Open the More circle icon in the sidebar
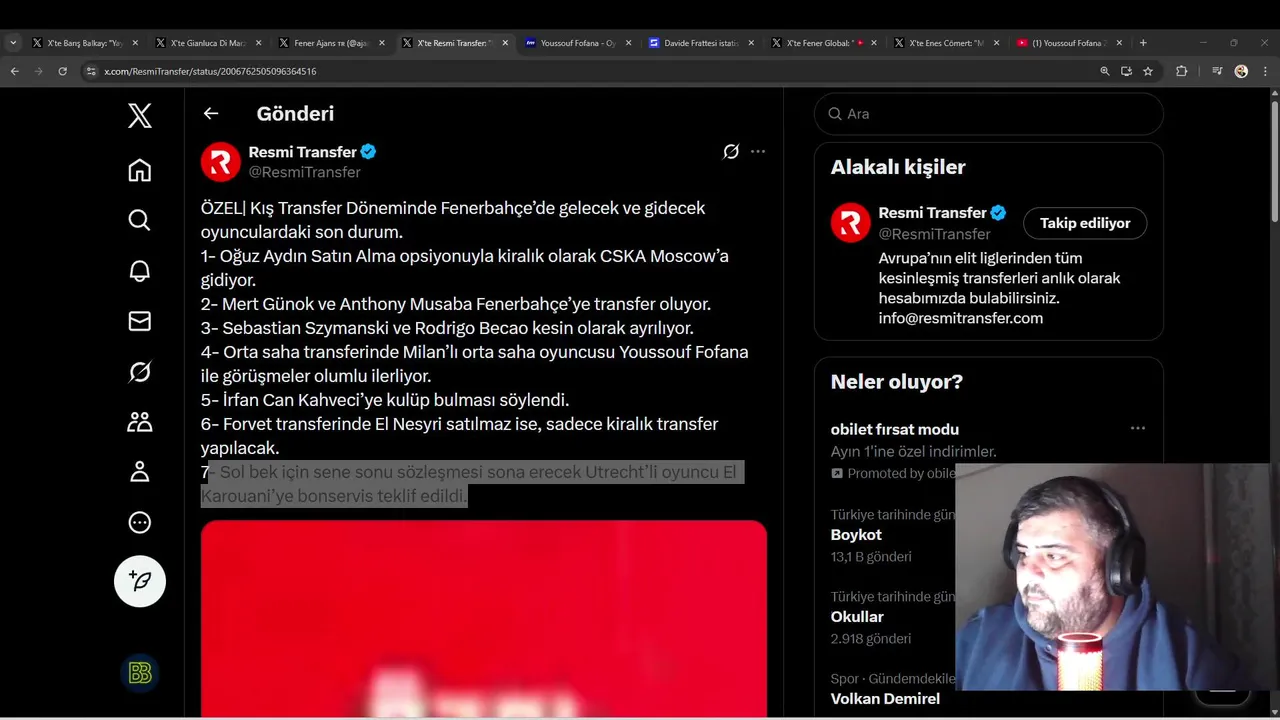The image size is (1280, 720). [x=140, y=523]
